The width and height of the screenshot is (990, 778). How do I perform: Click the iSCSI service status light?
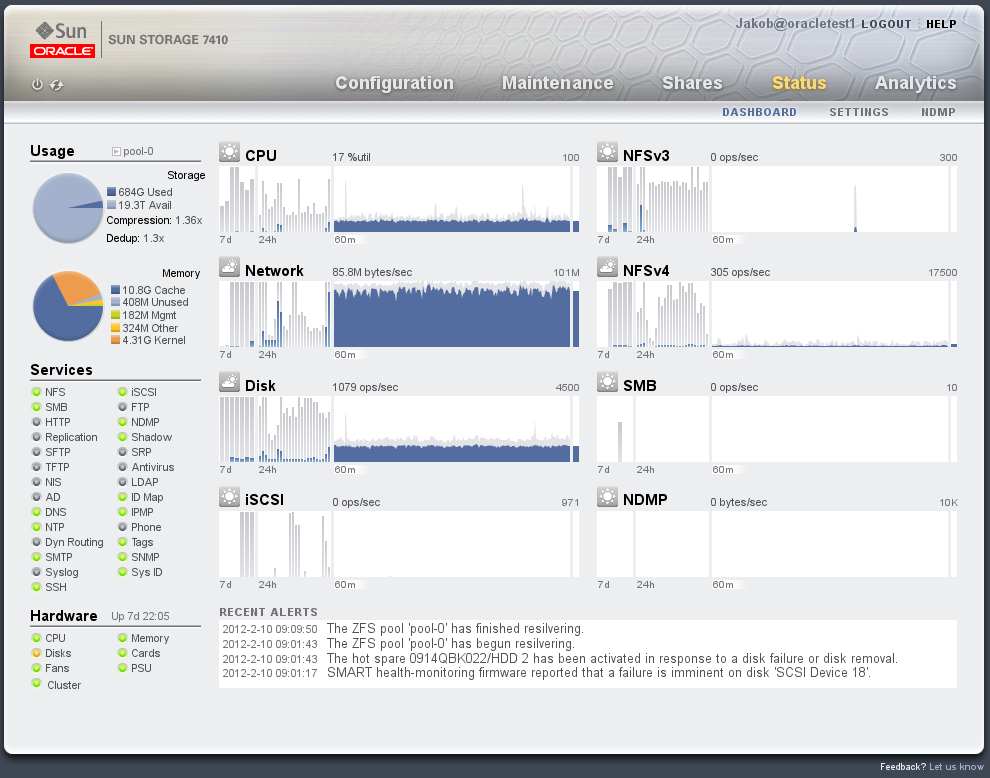122,392
